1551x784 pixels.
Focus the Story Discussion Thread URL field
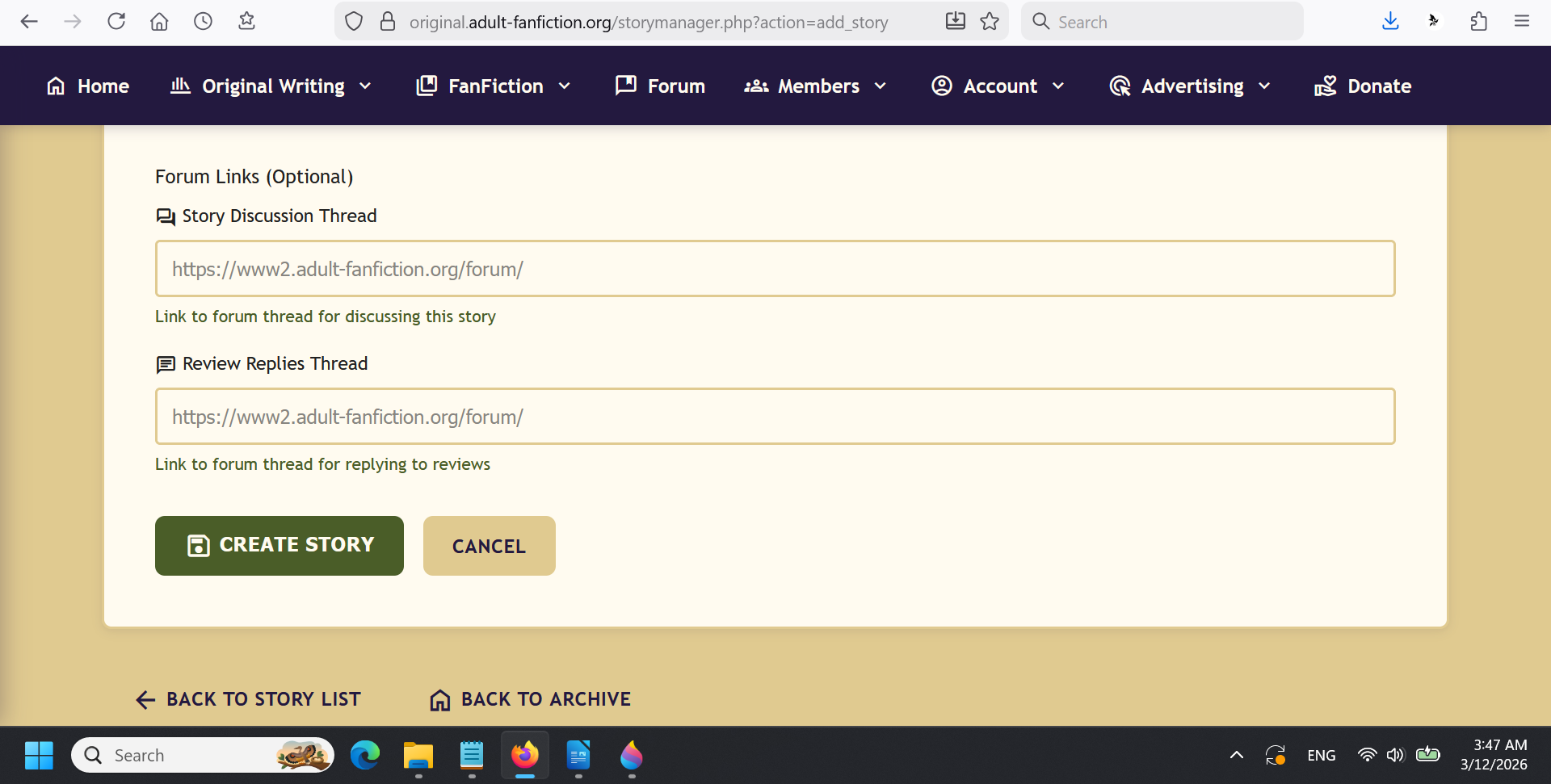pyautogui.click(x=775, y=269)
